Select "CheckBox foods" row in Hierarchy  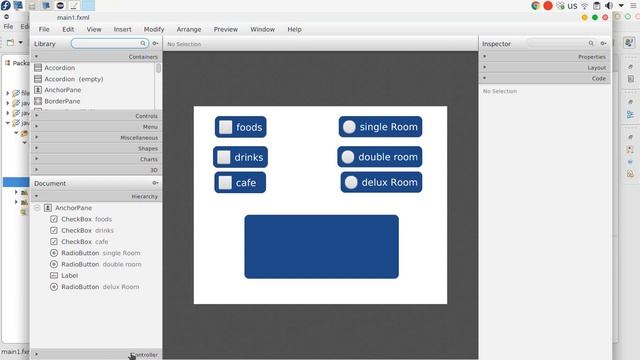tap(96, 219)
